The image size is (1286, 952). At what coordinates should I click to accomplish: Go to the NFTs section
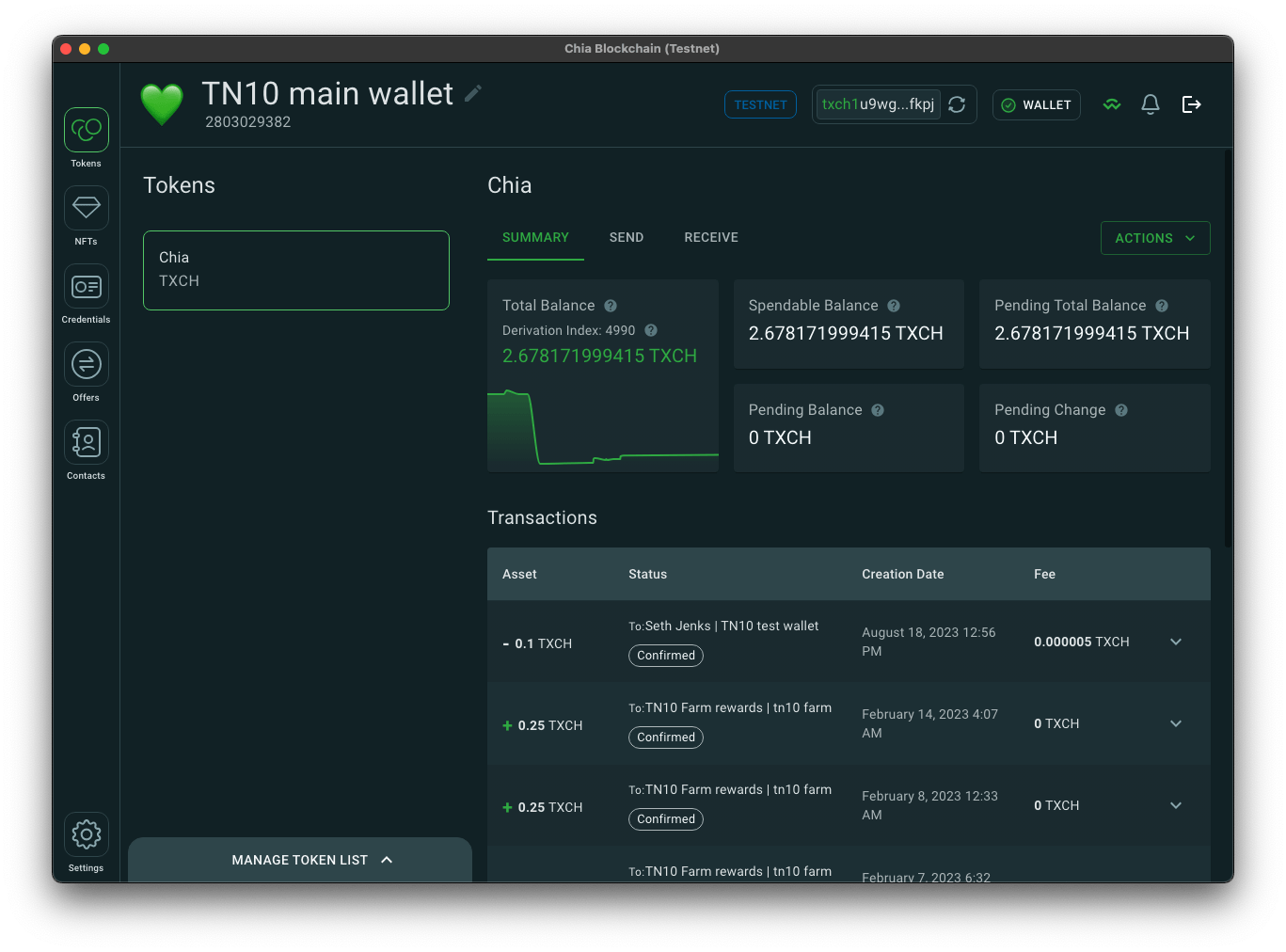pos(87,208)
